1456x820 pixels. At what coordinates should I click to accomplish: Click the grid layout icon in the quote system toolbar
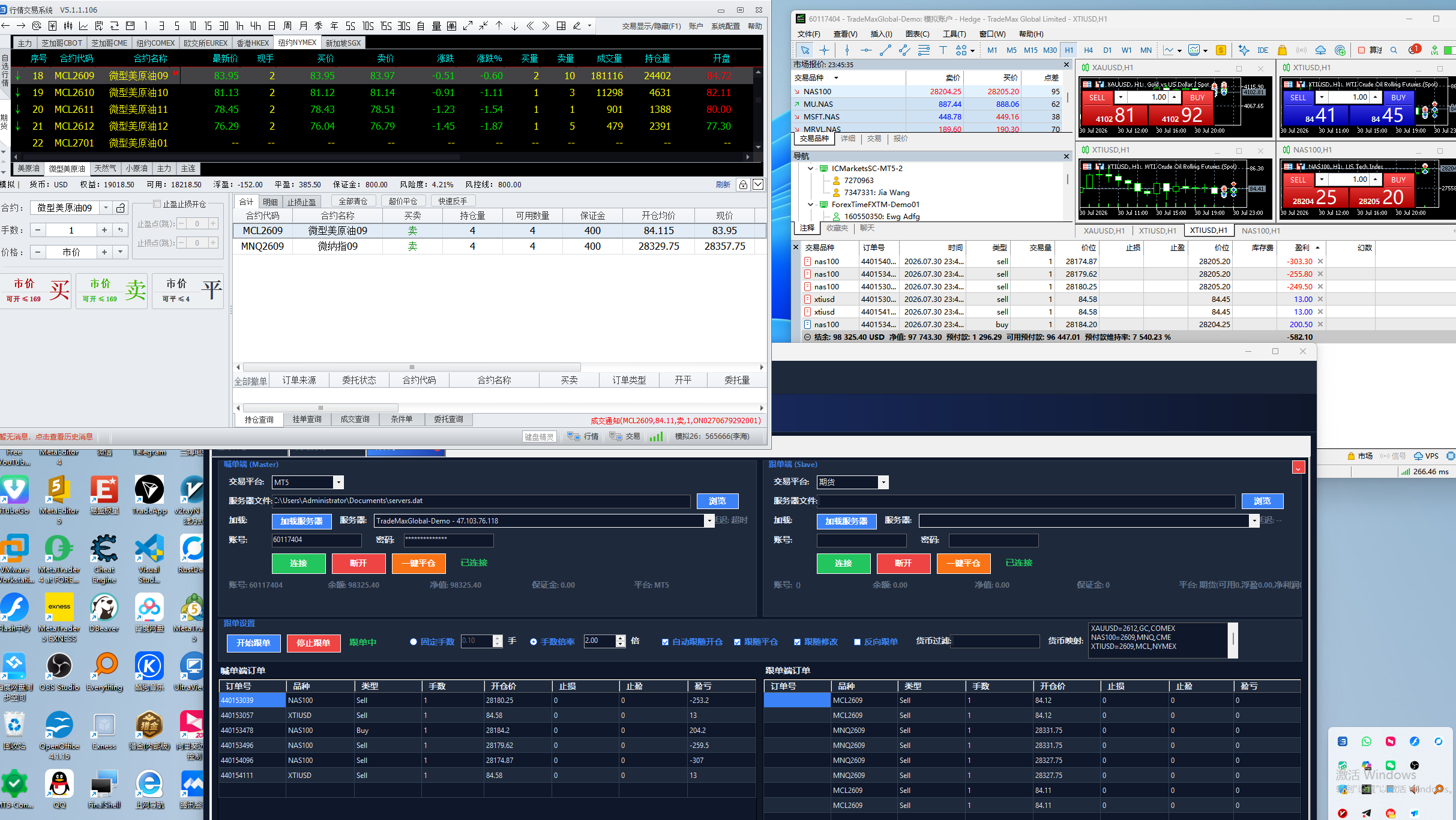click(561, 26)
